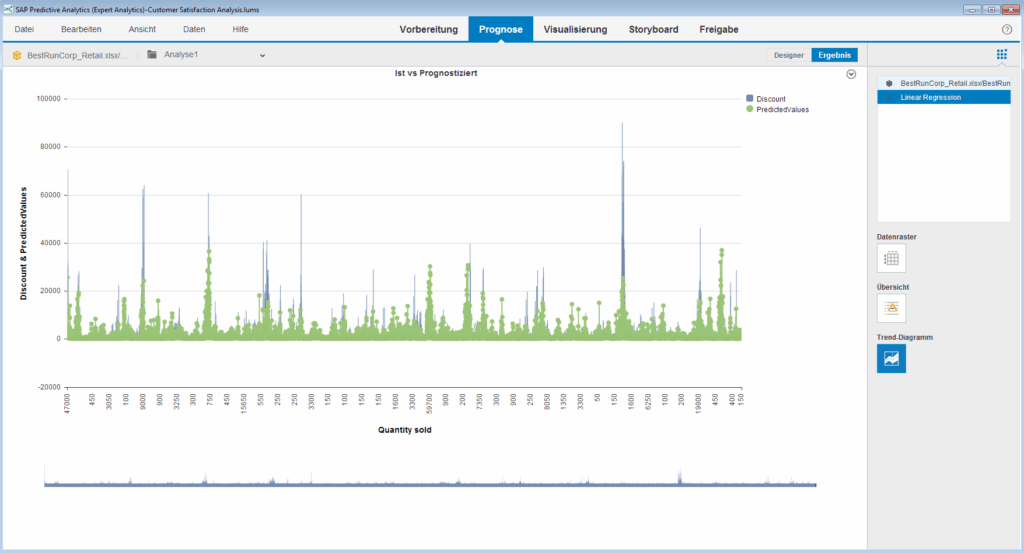Click the Analyse1 folder icon

pyautogui.click(x=152, y=55)
